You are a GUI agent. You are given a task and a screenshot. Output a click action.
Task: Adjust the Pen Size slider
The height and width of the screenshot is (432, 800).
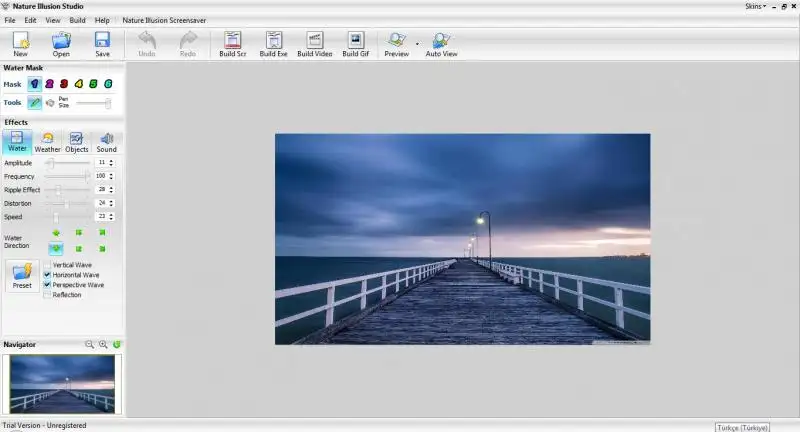[x=108, y=103]
